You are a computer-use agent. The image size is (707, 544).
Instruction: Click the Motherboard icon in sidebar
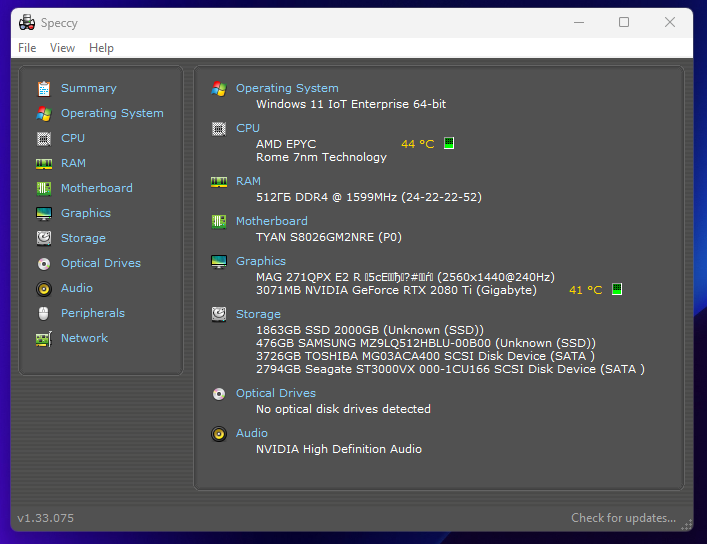[44, 188]
